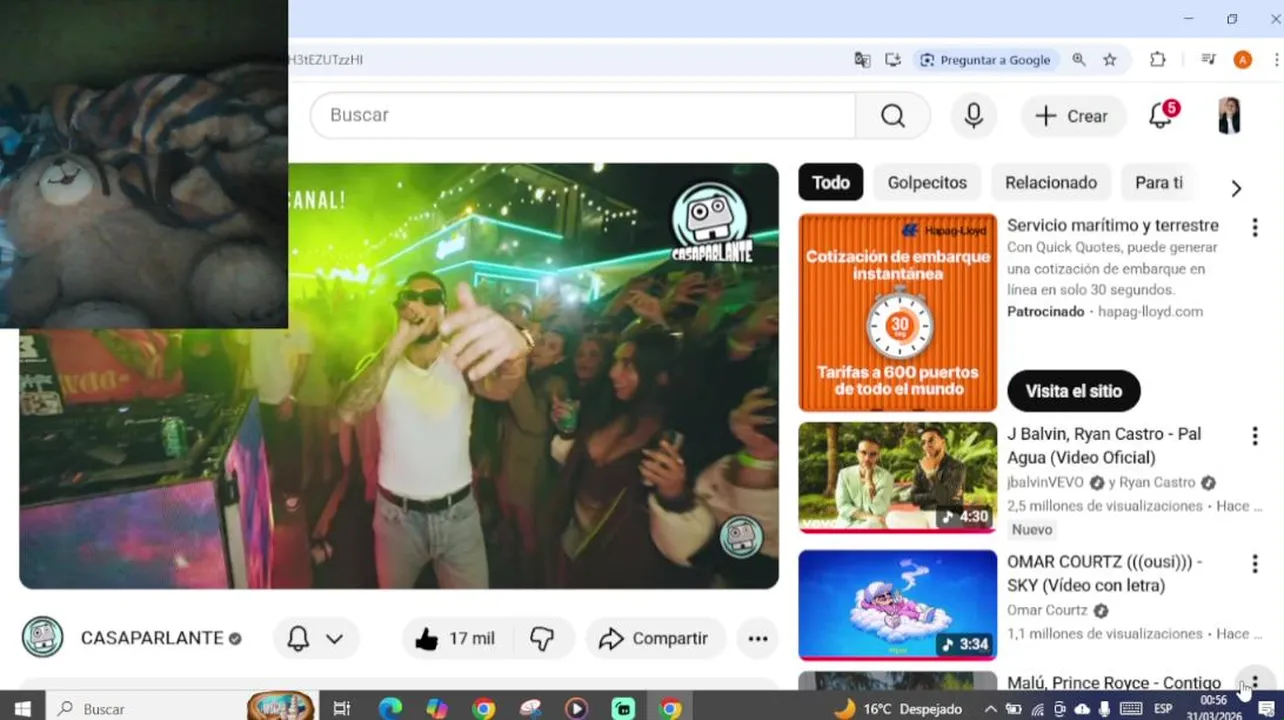Click the search magnifier button
Image resolution: width=1284 pixels, height=720 pixels.
tap(893, 116)
